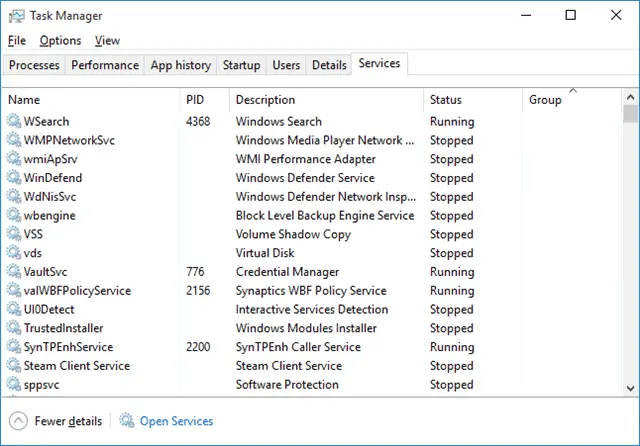Click the gear icon beside sppsvc
The height and width of the screenshot is (446, 640).
click(14, 384)
